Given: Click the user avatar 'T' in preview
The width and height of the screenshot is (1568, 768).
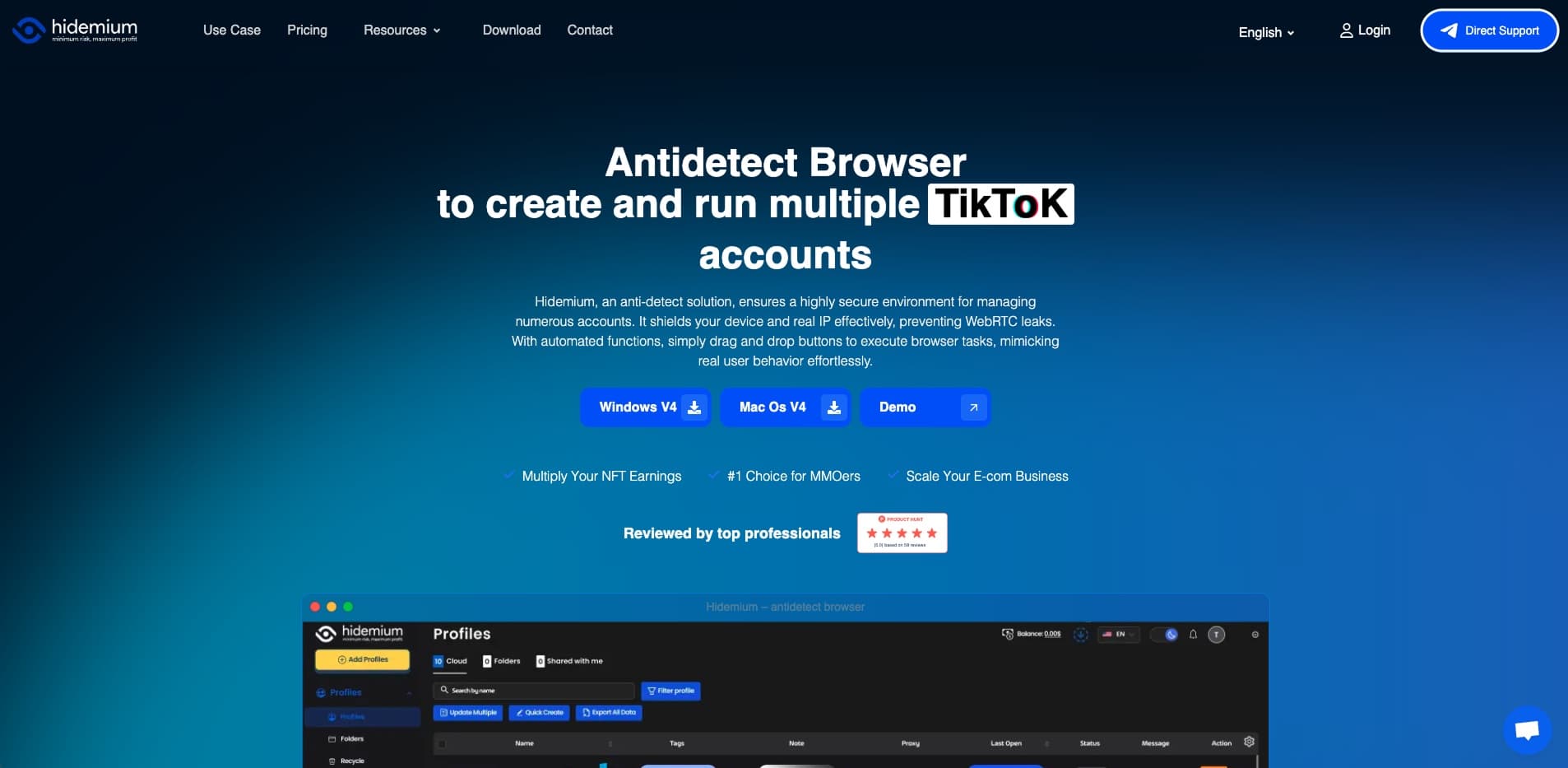Looking at the screenshot, I should (x=1216, y=635).
